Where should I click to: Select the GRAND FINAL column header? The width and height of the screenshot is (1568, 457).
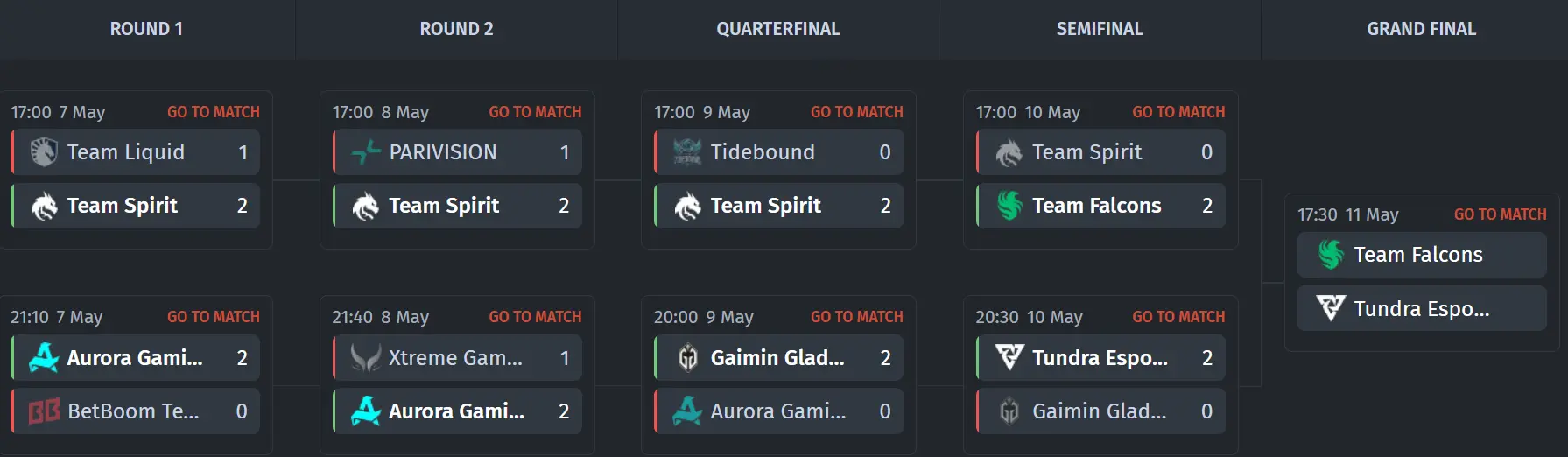click(1422, 29)
